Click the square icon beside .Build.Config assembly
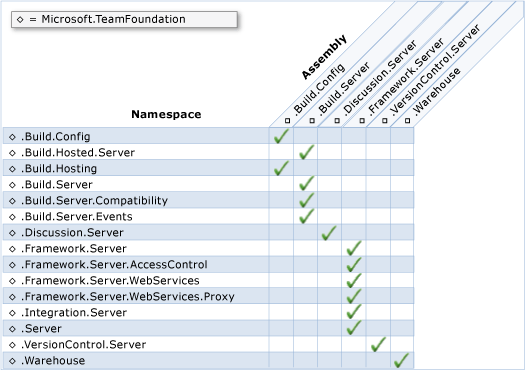Viewport: 525px width, 371px height. click(x=288, y=121)
